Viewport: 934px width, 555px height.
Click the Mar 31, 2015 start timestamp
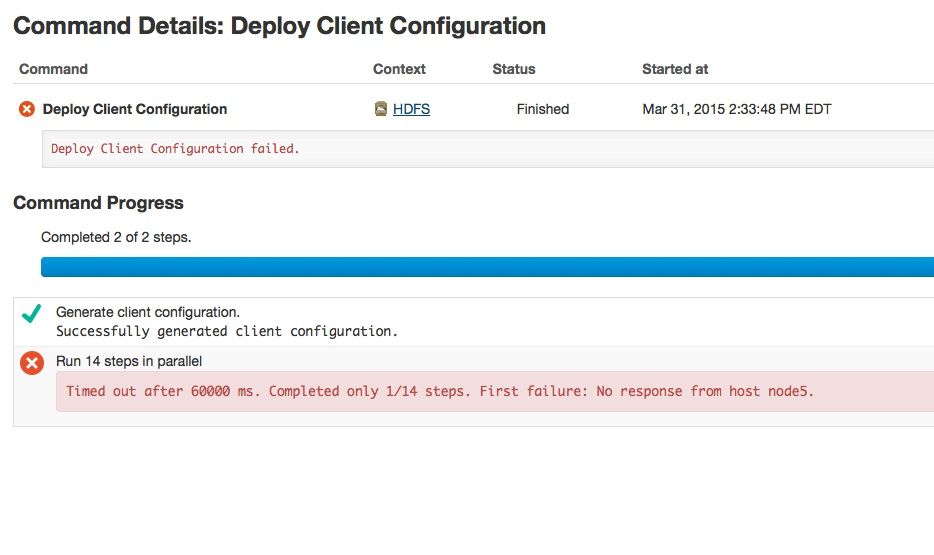click(x=737, y=109)
